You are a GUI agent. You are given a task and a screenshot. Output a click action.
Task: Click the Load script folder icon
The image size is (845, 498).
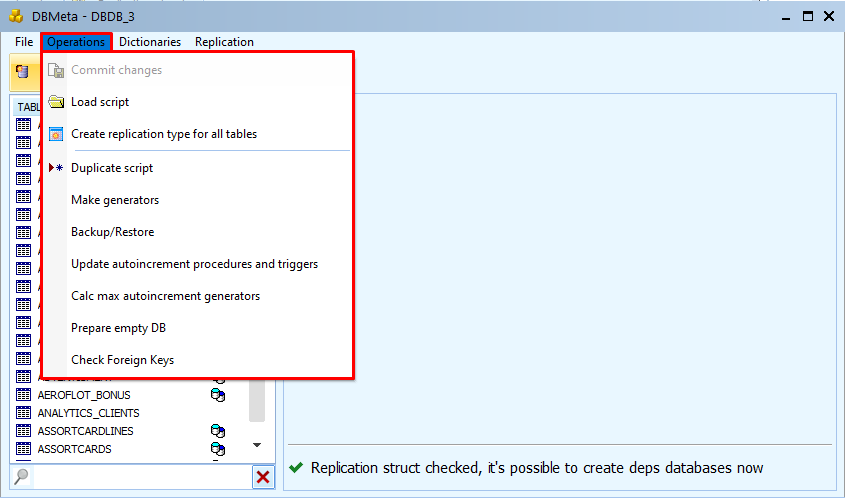[x=56, y=102]
